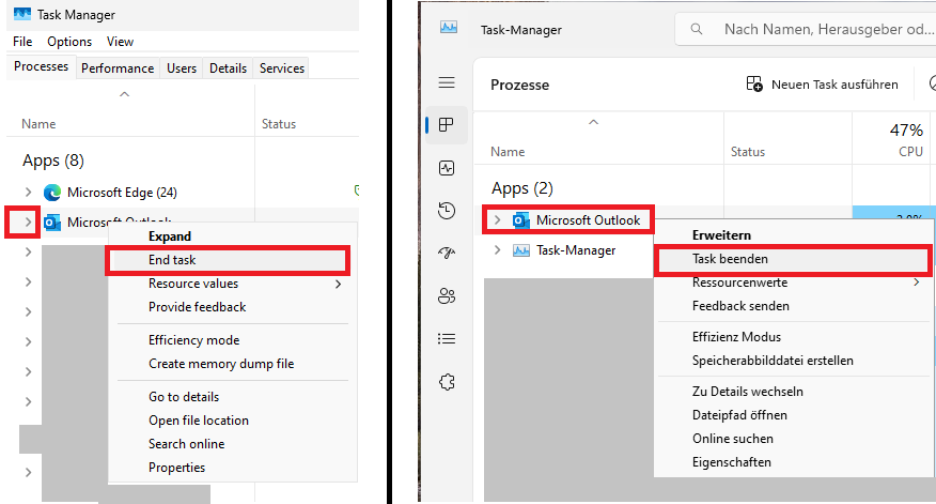The height and width of the screenshot is (504, 936).
Task: Click the Outlook icon in German Task-Manager
Action: (521, 220)
